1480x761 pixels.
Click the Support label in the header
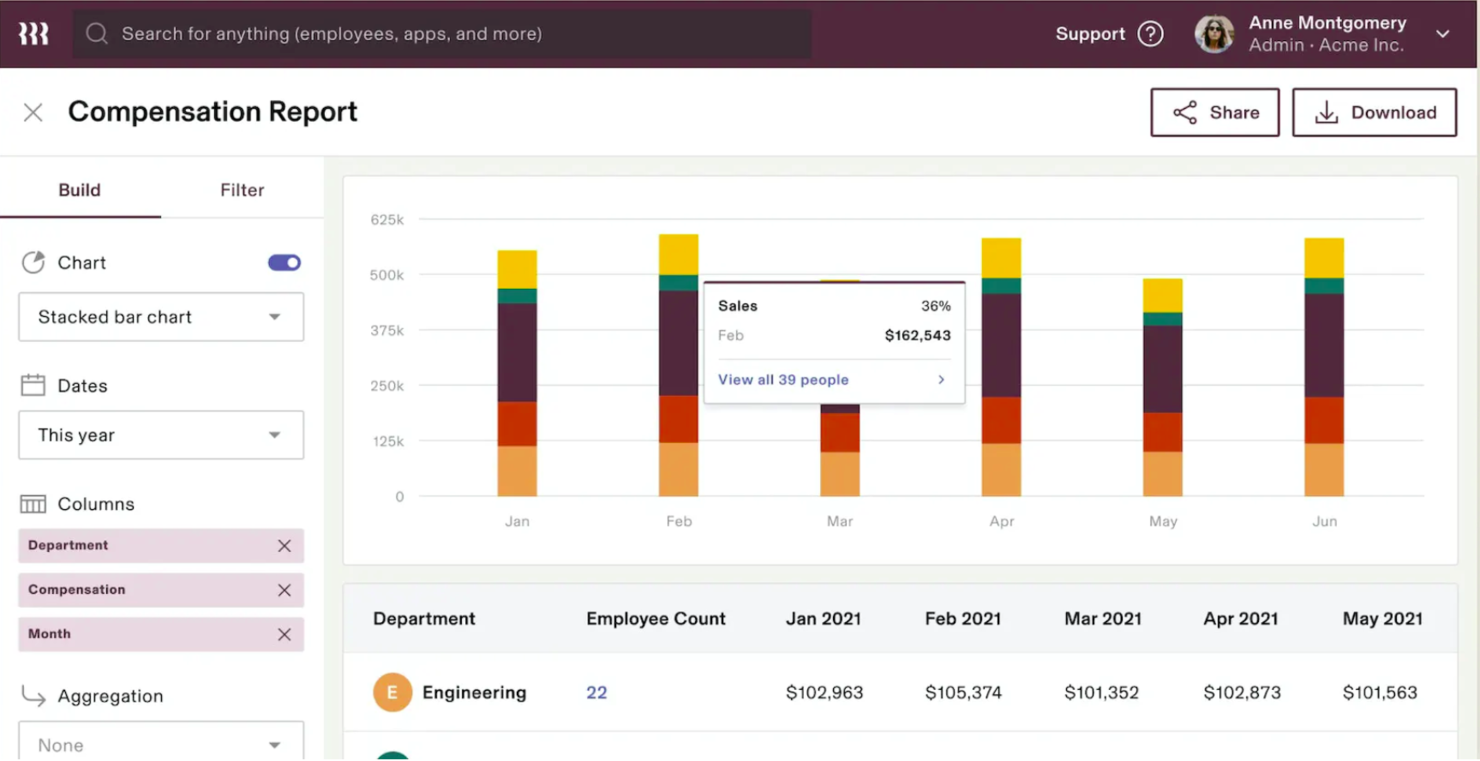click(x=1090, y=34)
